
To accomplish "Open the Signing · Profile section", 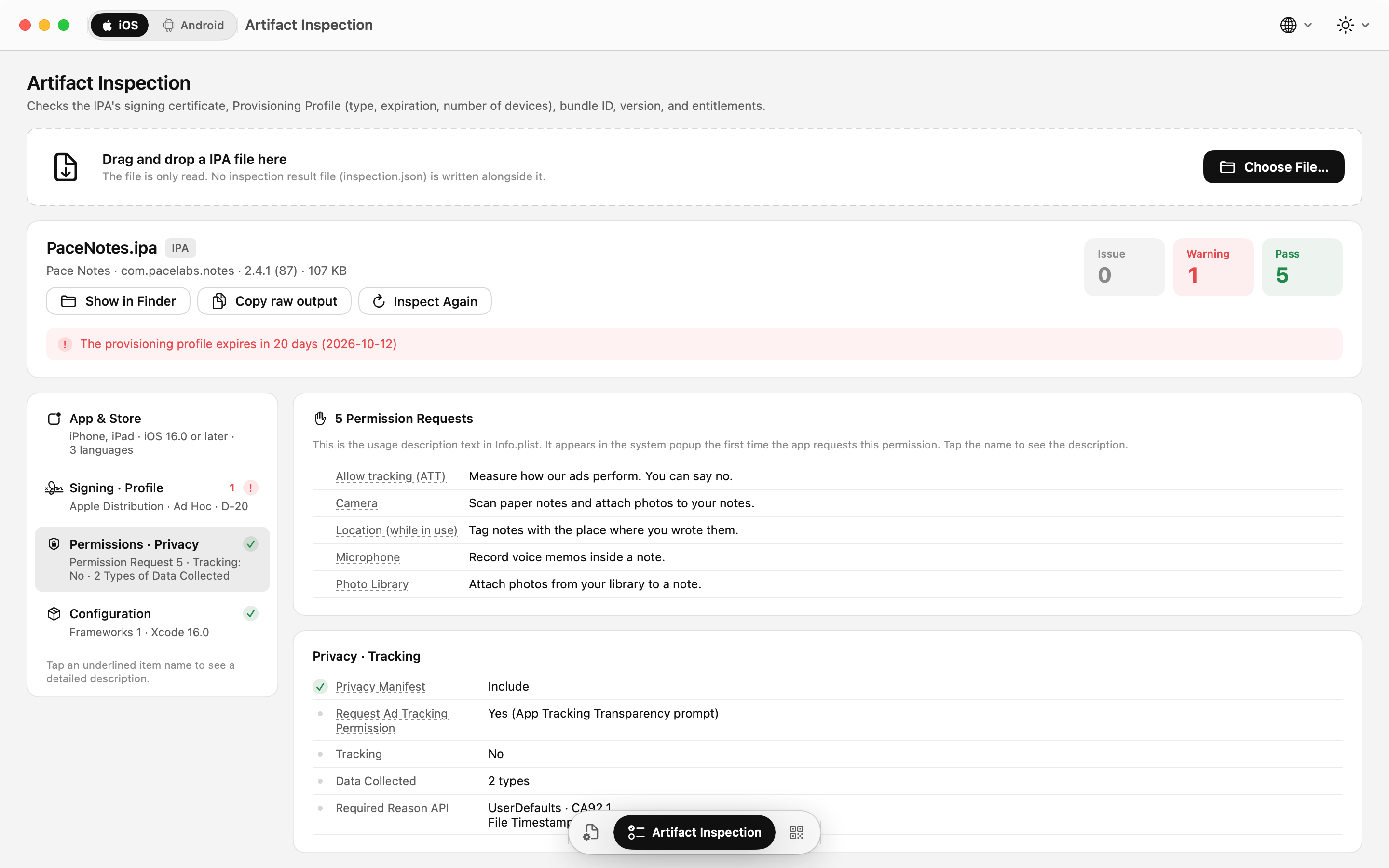I will 152,497.
